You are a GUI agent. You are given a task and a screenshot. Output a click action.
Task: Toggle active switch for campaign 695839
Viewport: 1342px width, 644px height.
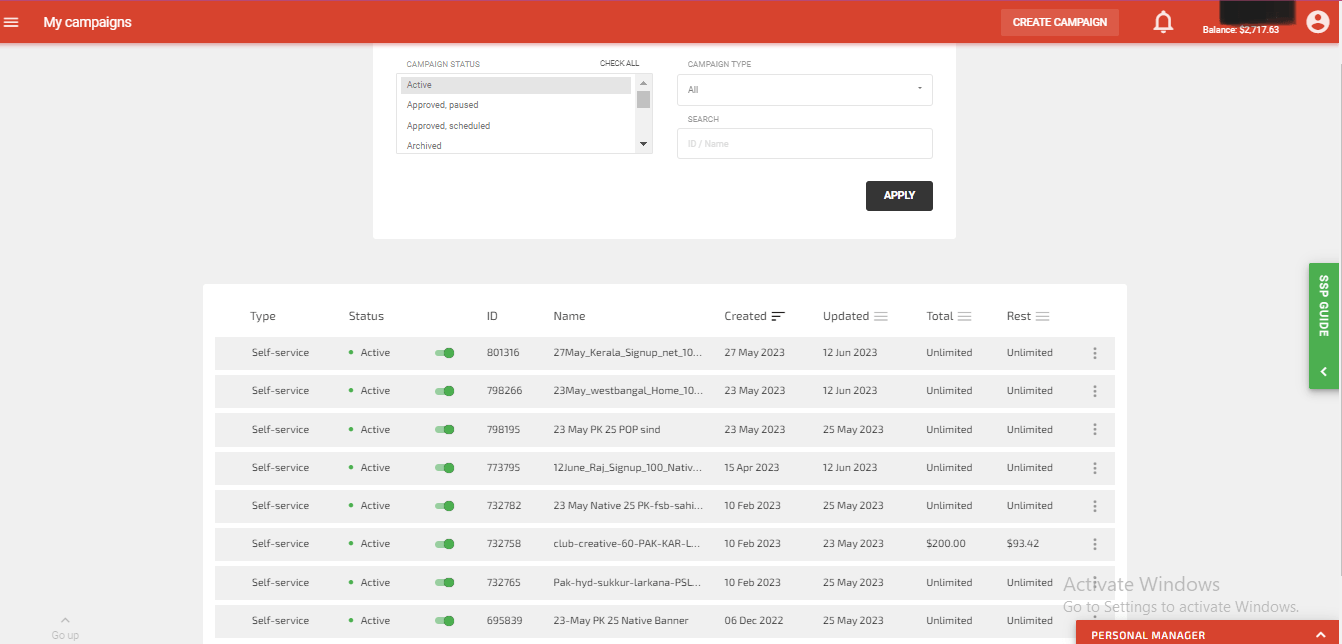[x=445, y=621]
